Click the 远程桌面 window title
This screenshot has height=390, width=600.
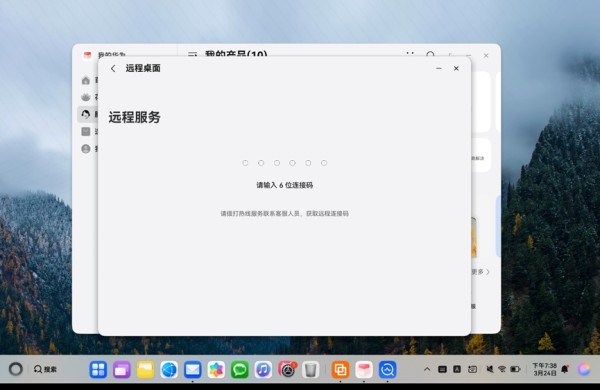click(x=143, y=69)
